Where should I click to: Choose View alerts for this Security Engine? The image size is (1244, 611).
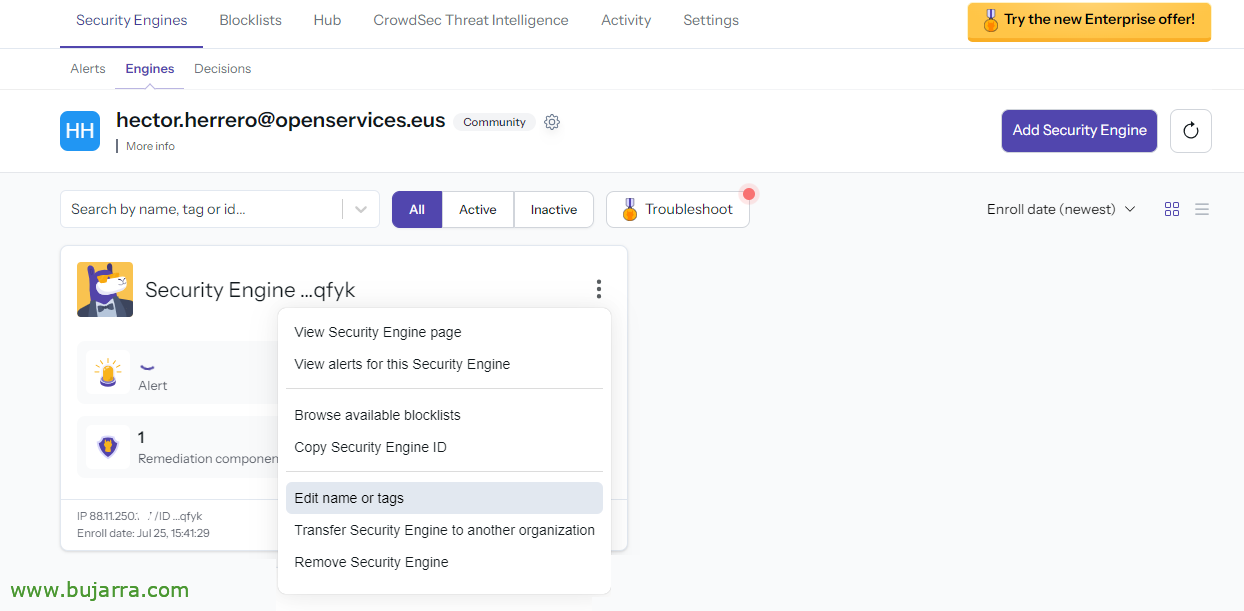coord(444,364)
